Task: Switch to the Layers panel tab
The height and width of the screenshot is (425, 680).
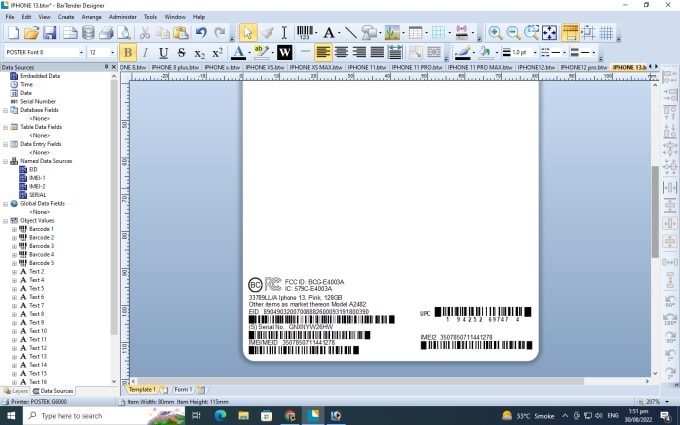Action: click(16, 391)
